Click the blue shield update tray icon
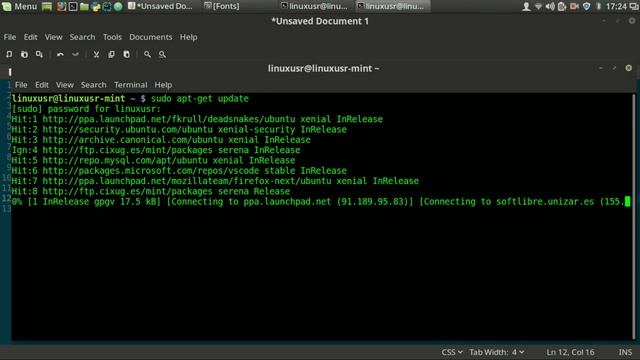Viewport: 640px width, 360px height. (587, 6)
